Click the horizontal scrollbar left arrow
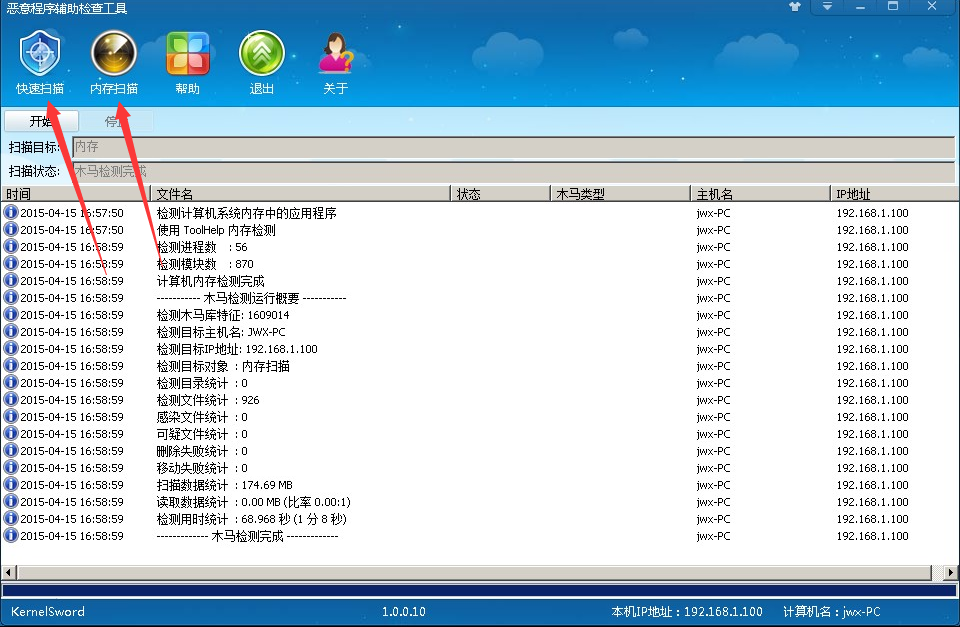Viewport: 960px width, 627px height. [x=9, y=573]
